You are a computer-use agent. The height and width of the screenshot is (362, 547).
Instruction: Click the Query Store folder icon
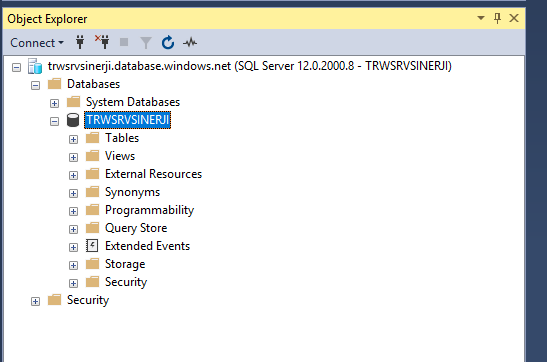pyautogui.click(x=92, y=228)
